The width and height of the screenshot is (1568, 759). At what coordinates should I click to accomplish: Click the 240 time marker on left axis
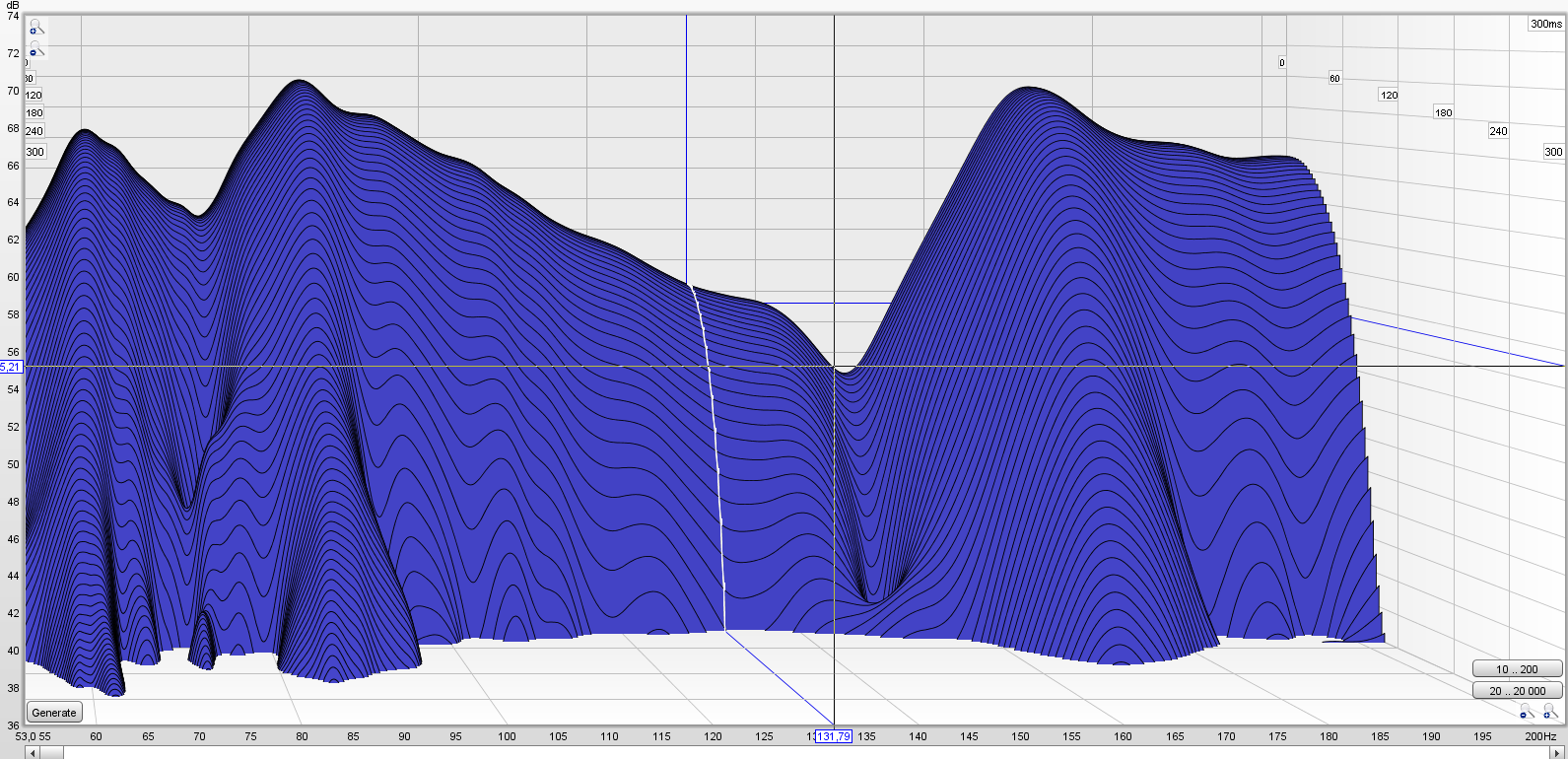pos(34,131)
